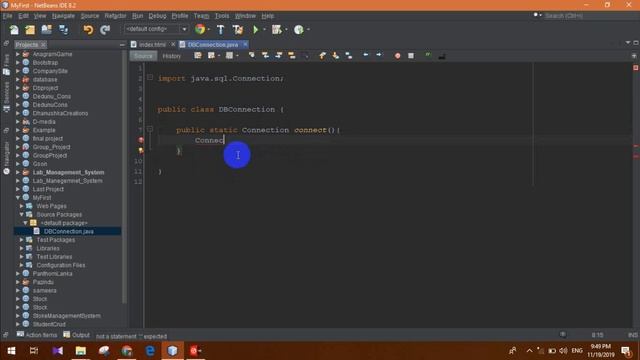Collapse the Source Packages node
The image size is (640, 360).
(22, 214)
